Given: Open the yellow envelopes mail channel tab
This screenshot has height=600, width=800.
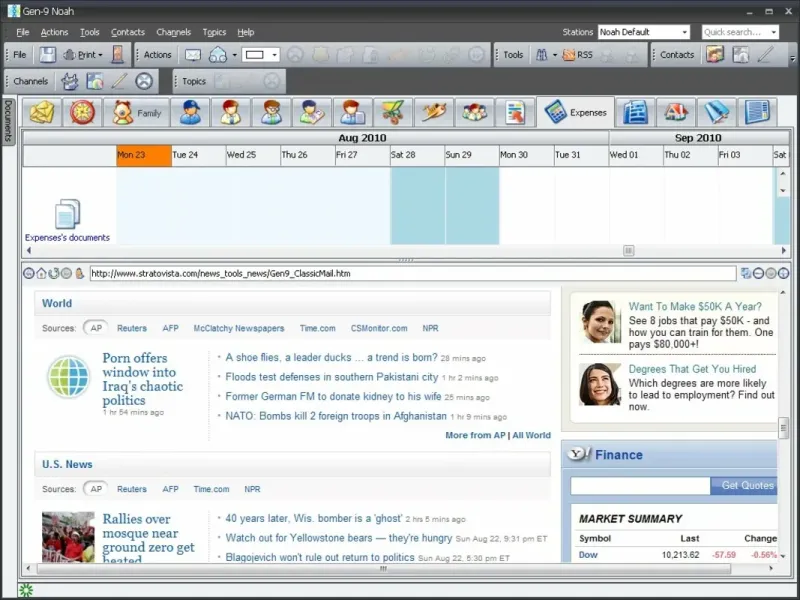Looking at the screenshot, I should pyautogui.click(x=42, y=112).
